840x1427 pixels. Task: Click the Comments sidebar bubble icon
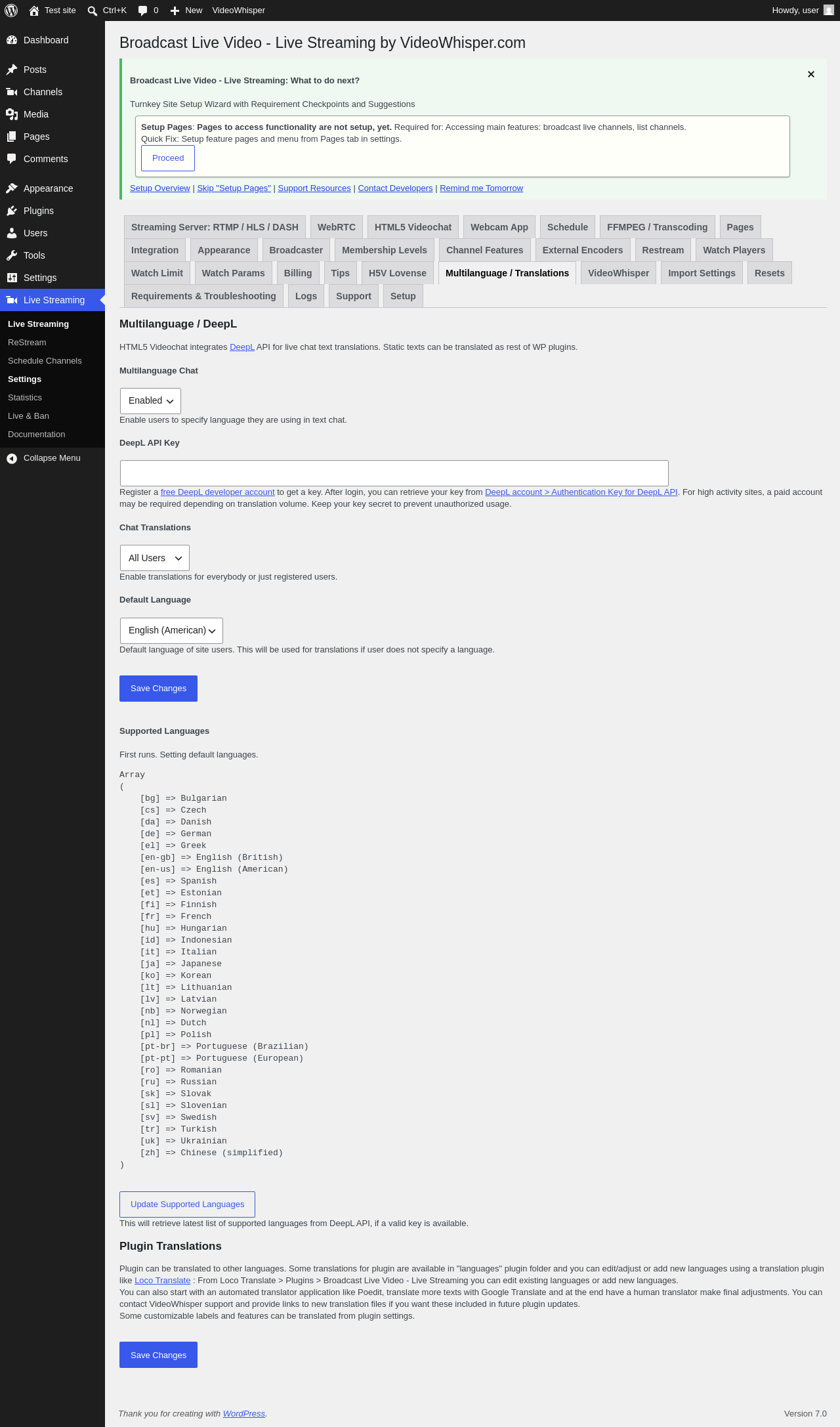click(12, 159)
